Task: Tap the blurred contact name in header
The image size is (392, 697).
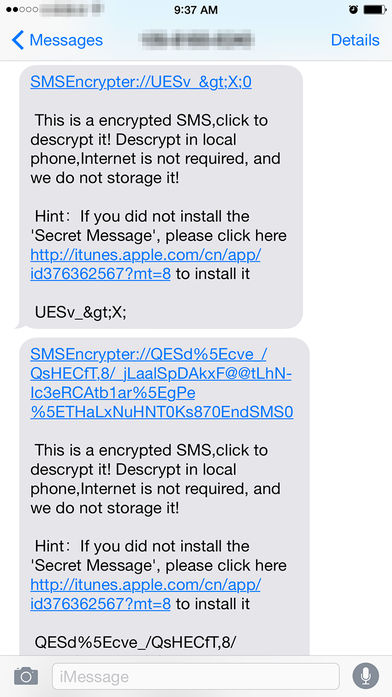Action: pyautogui.click(x=196, y=40)
